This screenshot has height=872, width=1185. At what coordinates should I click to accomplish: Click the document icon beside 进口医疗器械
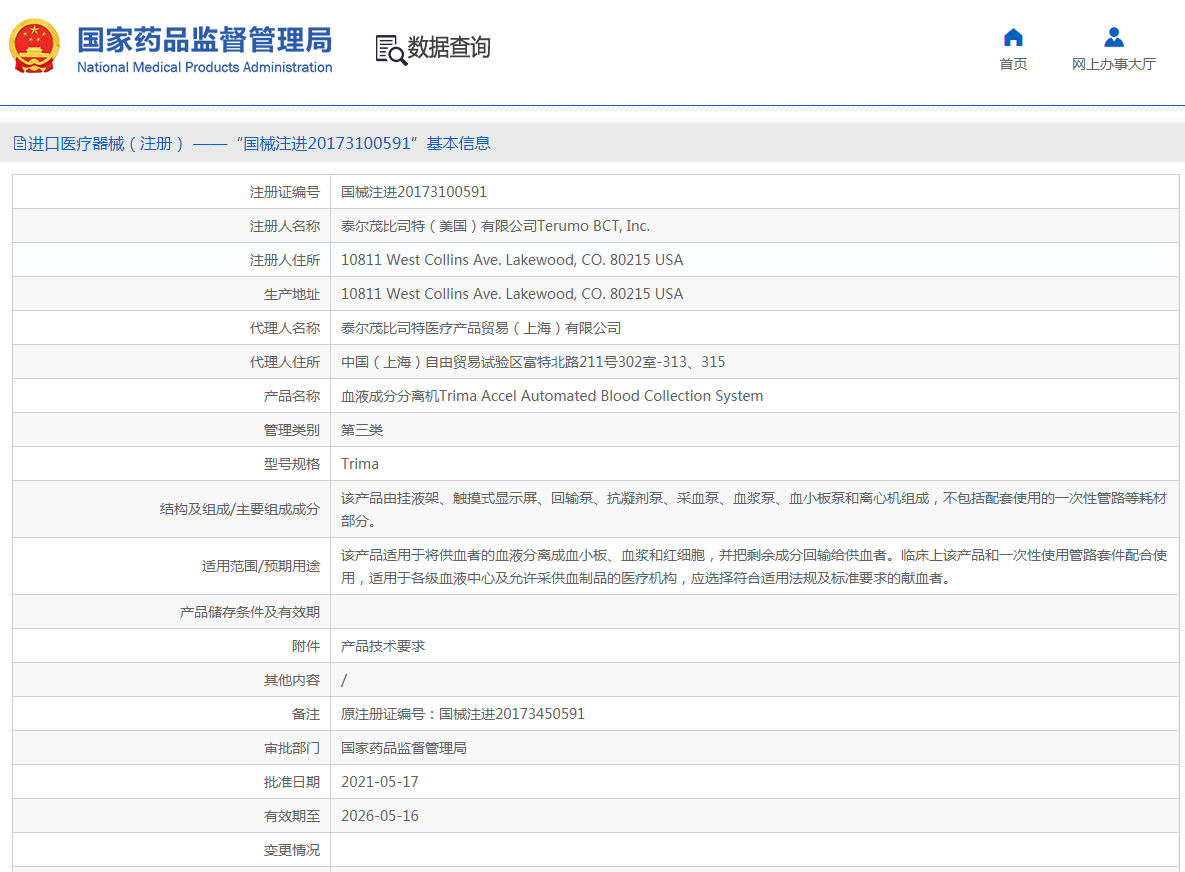tap(19, 143)
